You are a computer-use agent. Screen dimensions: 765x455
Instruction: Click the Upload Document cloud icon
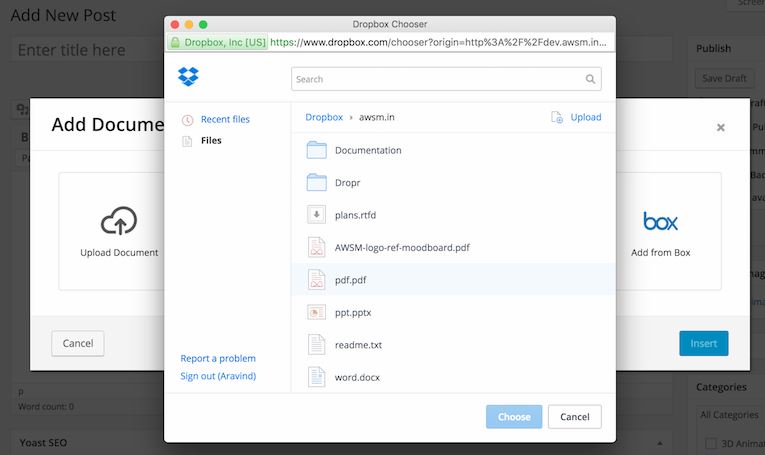point(119,221)
